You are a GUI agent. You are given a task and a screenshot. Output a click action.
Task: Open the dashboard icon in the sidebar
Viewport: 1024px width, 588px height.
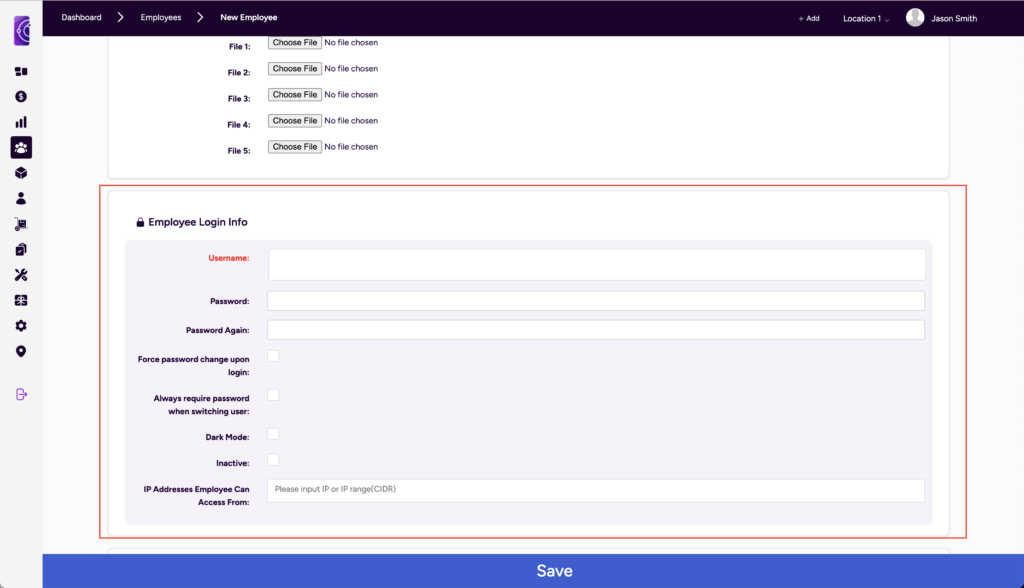tap(21, 71)
